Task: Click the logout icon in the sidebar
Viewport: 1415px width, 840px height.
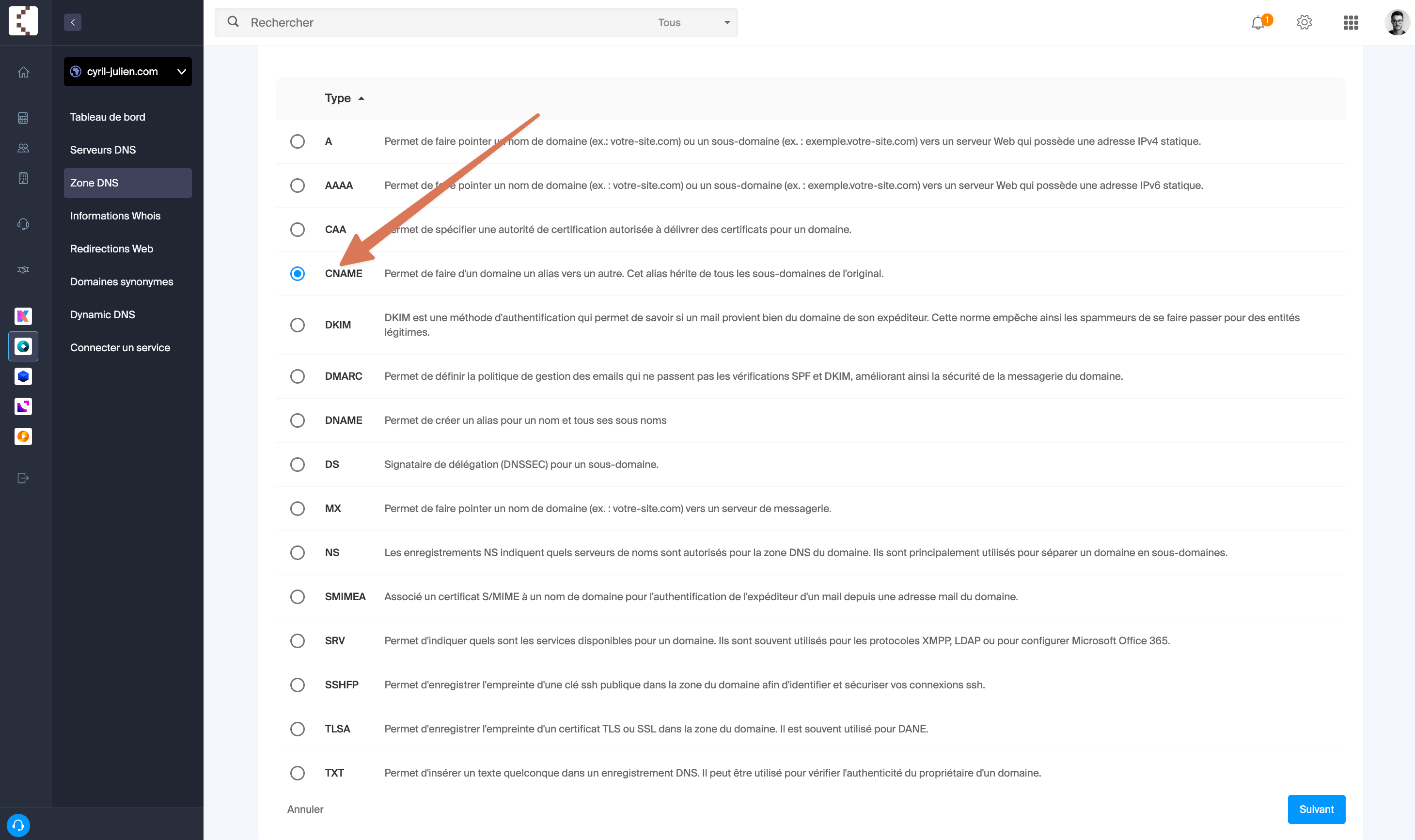Action: pos(23,478)
